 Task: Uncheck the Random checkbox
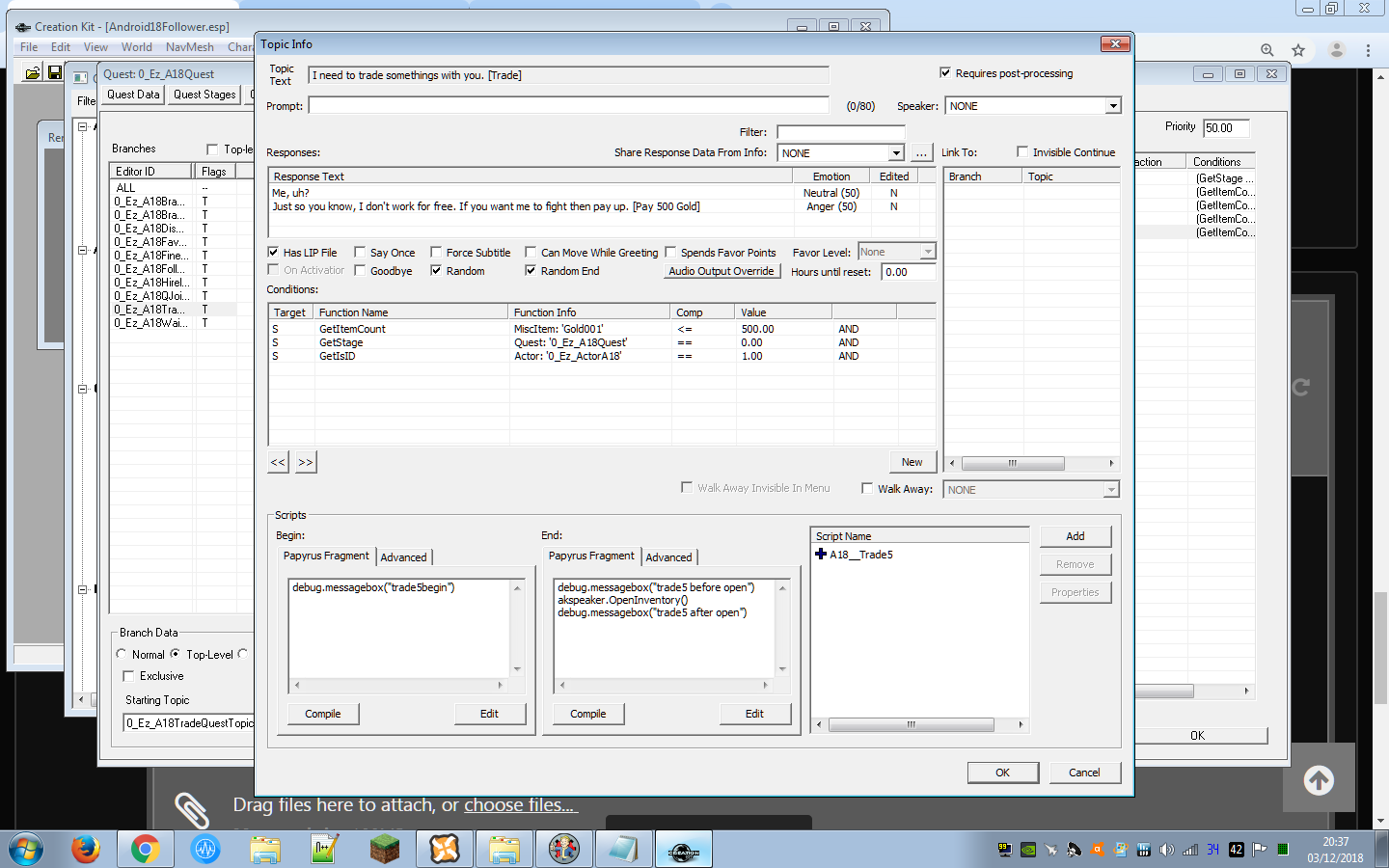click(436, 270)
